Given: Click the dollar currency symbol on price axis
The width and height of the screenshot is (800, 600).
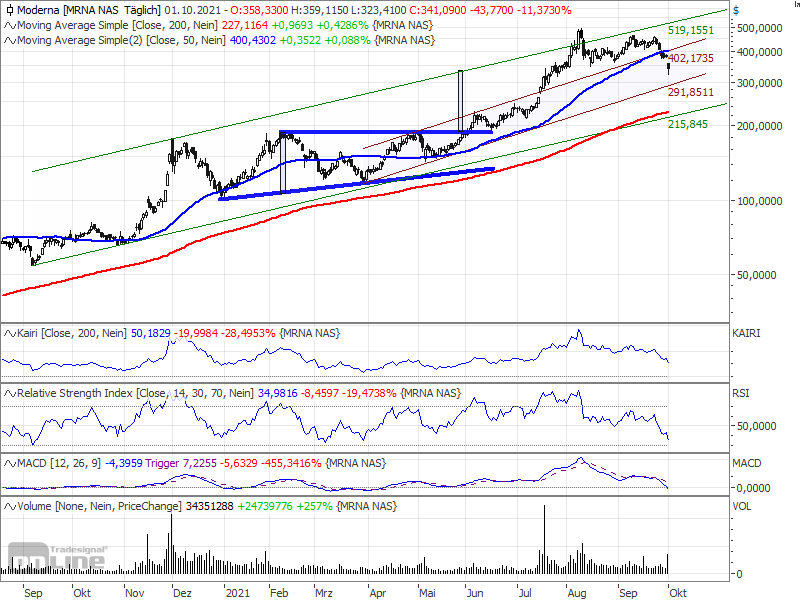Looking at the screenshot, I should click(736, 10).
